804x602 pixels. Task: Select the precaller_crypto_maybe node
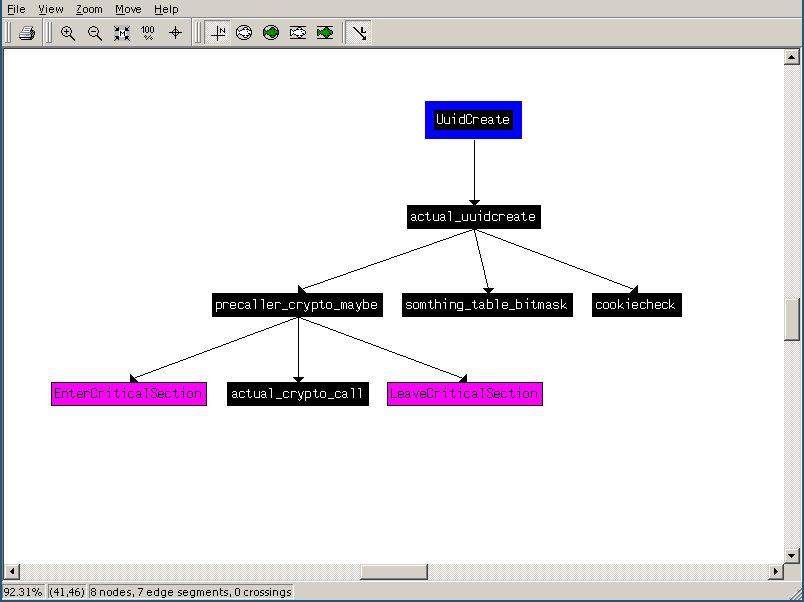point(297,305)
